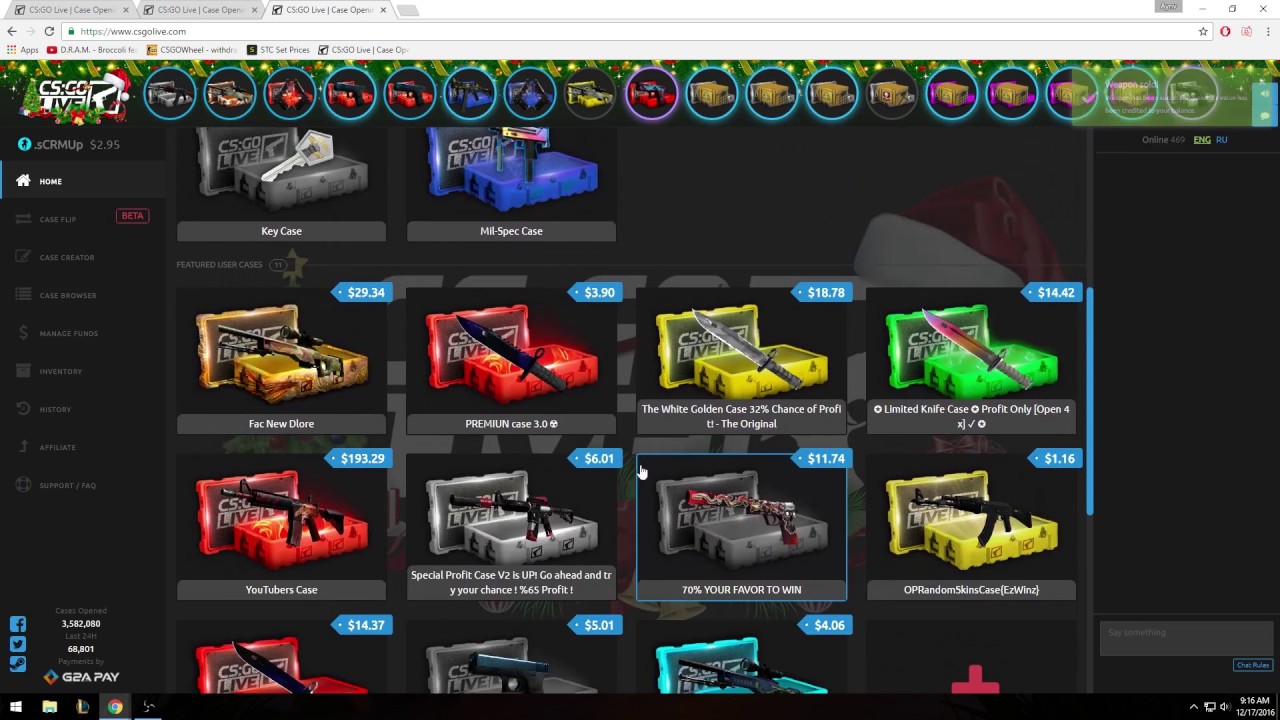Image resolution: width=1280 pixels, height=720 pixels.
Task: Click the Apps bookmarks shortcut
Action: point(22,49)
